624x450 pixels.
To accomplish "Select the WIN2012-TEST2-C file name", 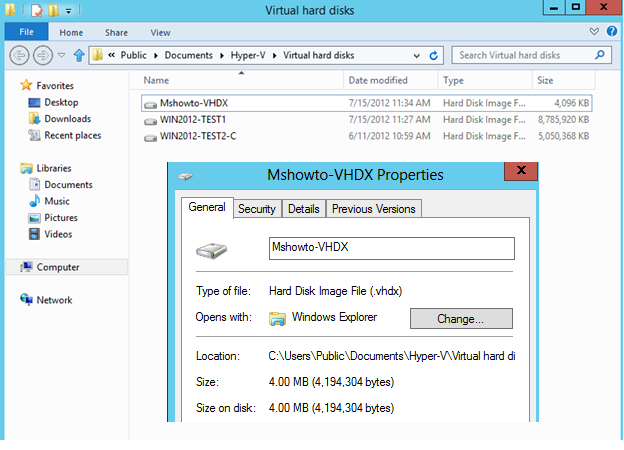I will 198,136.
